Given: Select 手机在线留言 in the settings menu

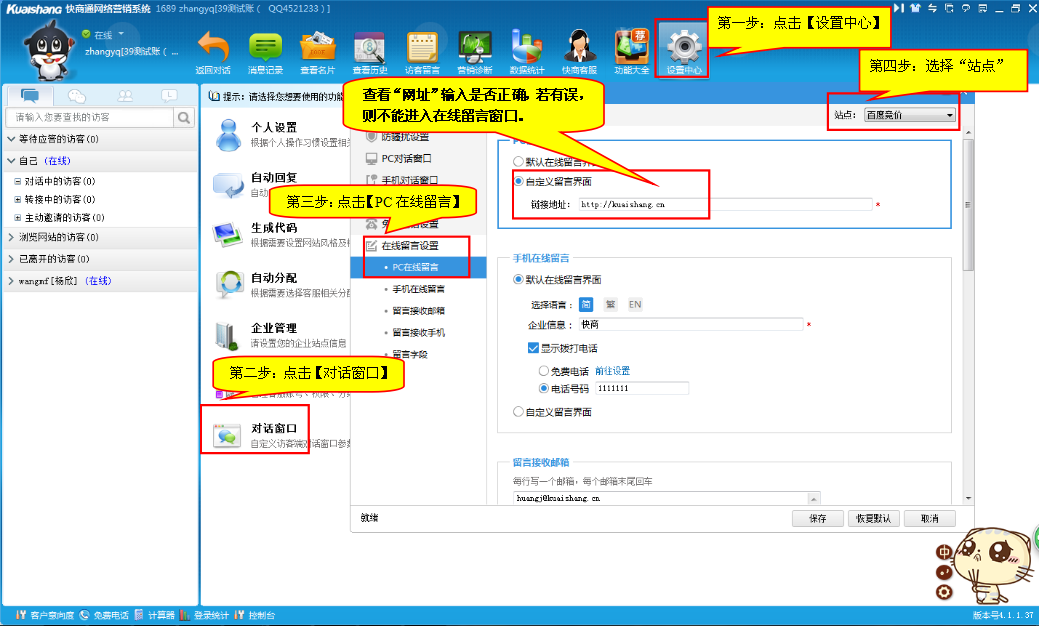Looking at the screenshot, I should pyautogui.click(x=418, y=289).
